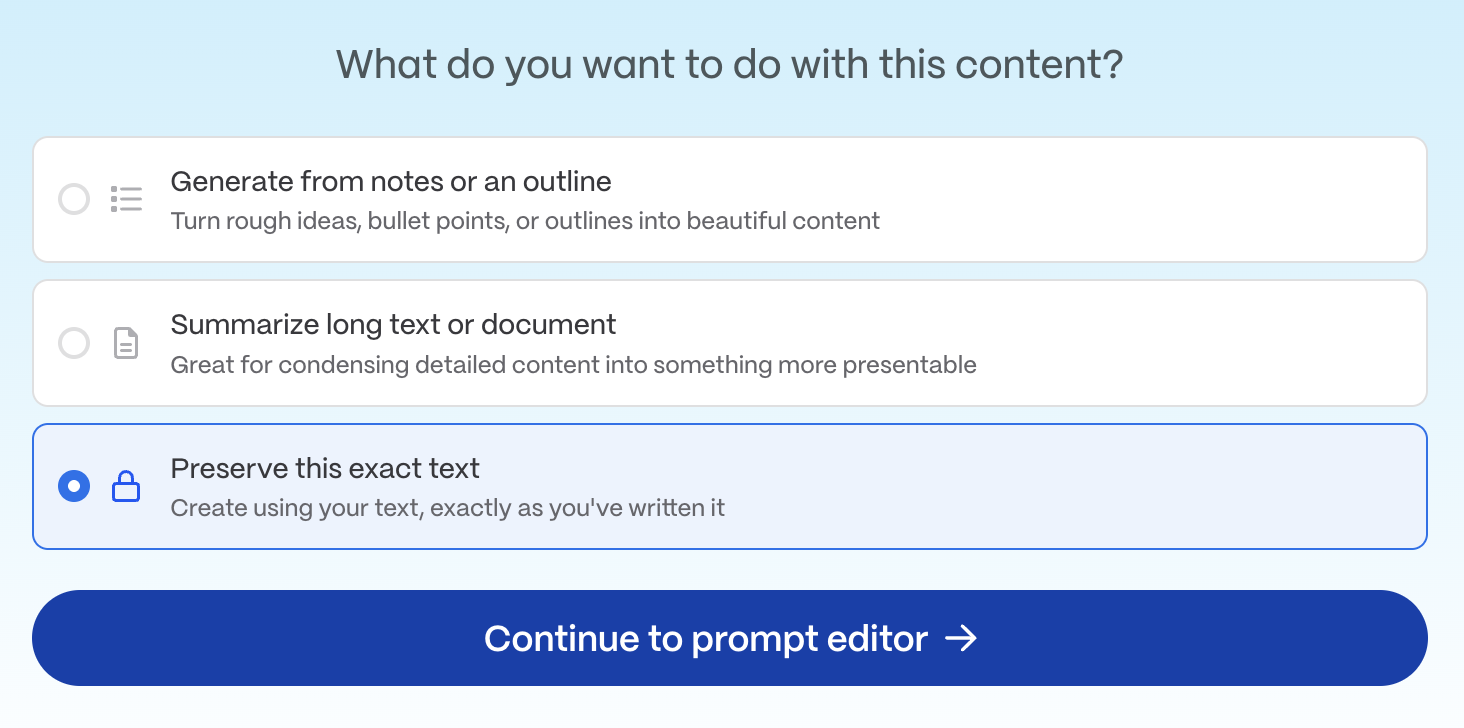
Task: Click the bulleted list icon for Generate option
Action: pos(126,199)
